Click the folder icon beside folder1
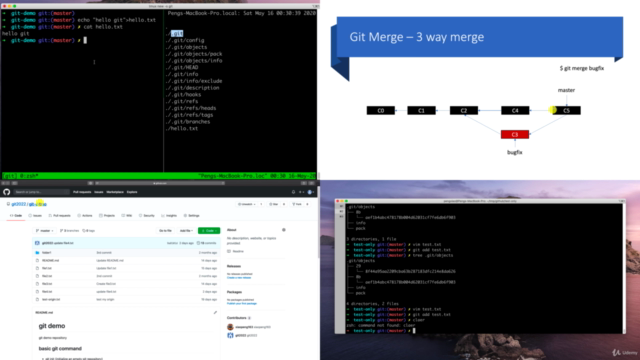The height and width of the screenshot is (360, 640). point(37,253)
